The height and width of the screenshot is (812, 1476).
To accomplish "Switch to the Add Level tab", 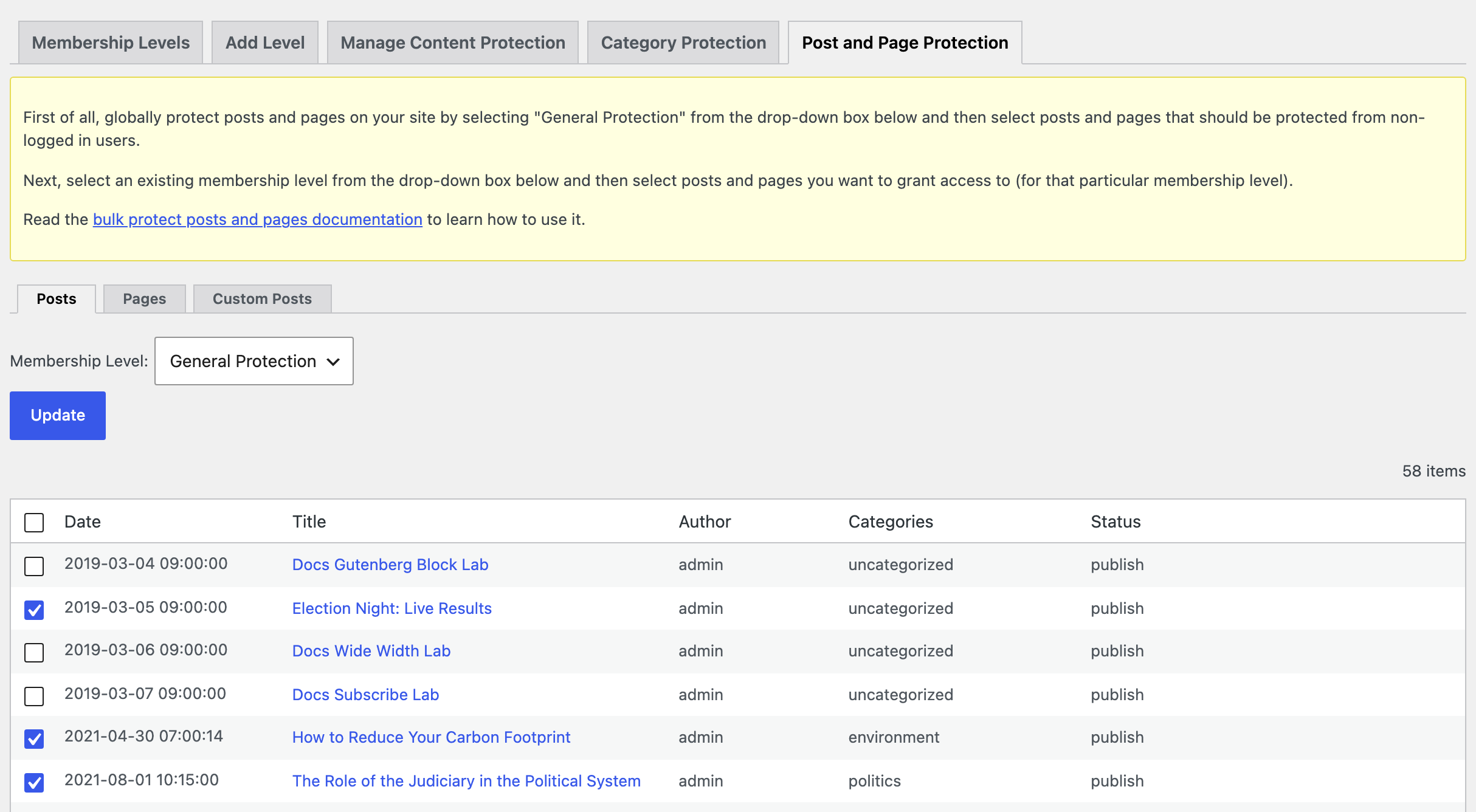I will (265, 43).
